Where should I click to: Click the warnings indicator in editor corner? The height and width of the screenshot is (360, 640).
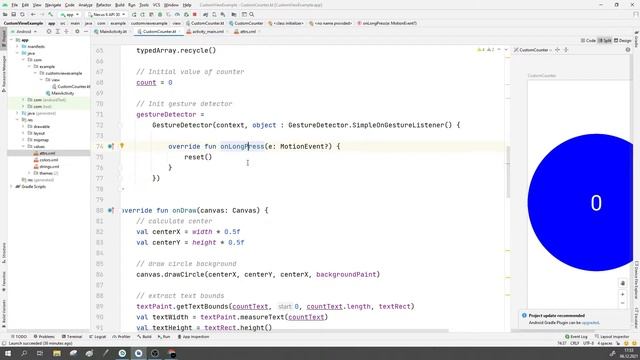tap(486, 50)
